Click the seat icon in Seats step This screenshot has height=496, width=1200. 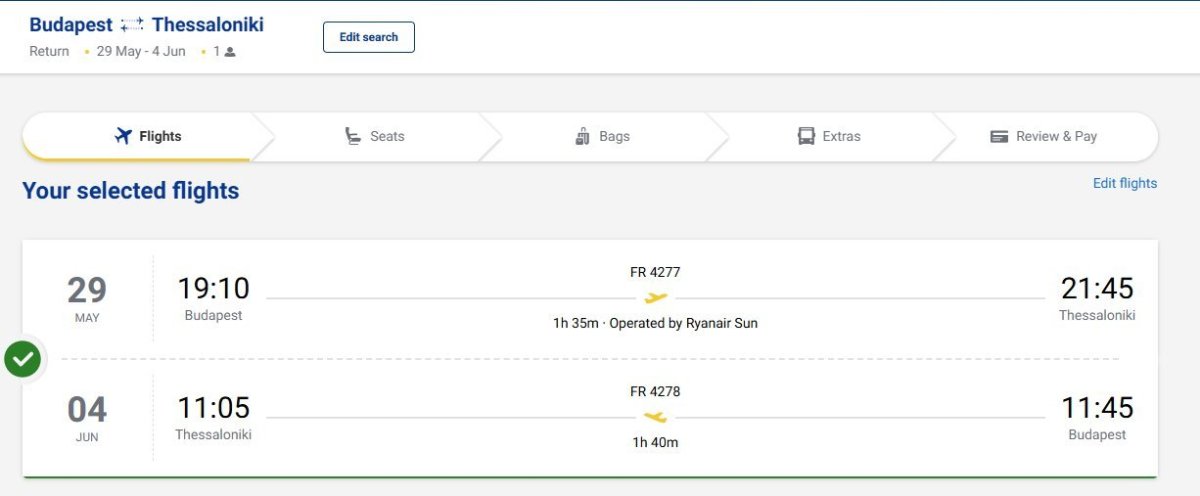pos(352,136)
